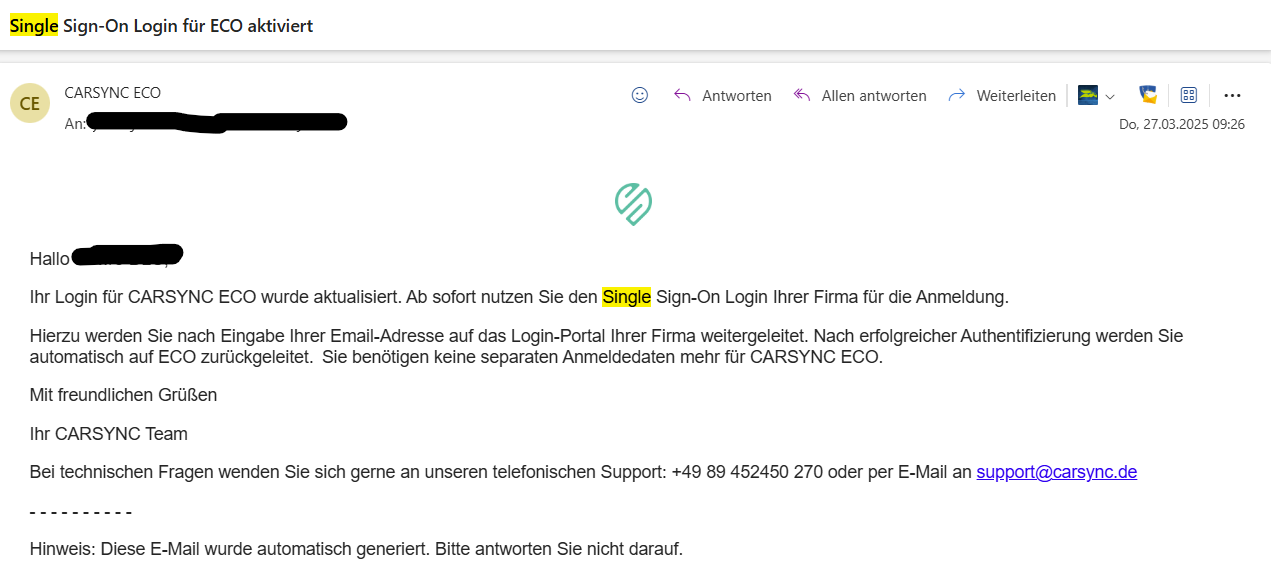Click the highlighted word 'Single' in the body
The height and width of the screenshot is (567, 1271).
click(x=627, y=297)
